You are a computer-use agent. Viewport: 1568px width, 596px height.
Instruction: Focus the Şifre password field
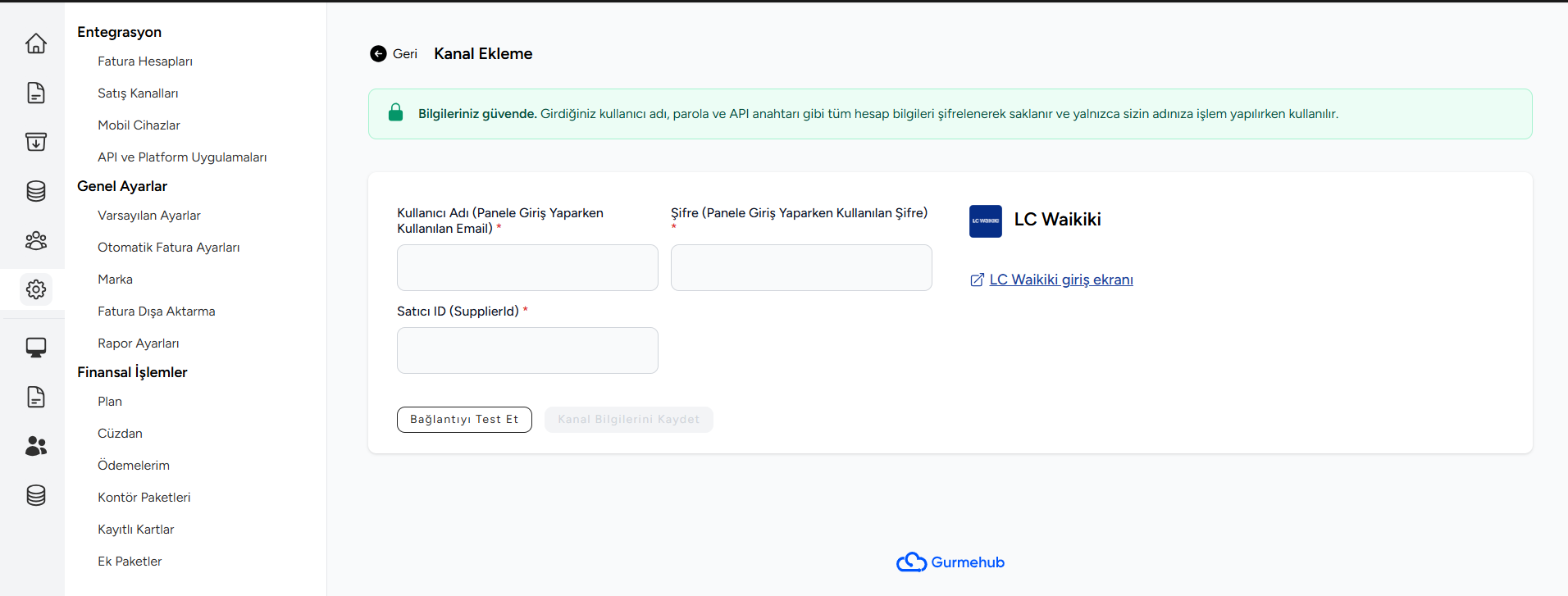pos(801,267)
